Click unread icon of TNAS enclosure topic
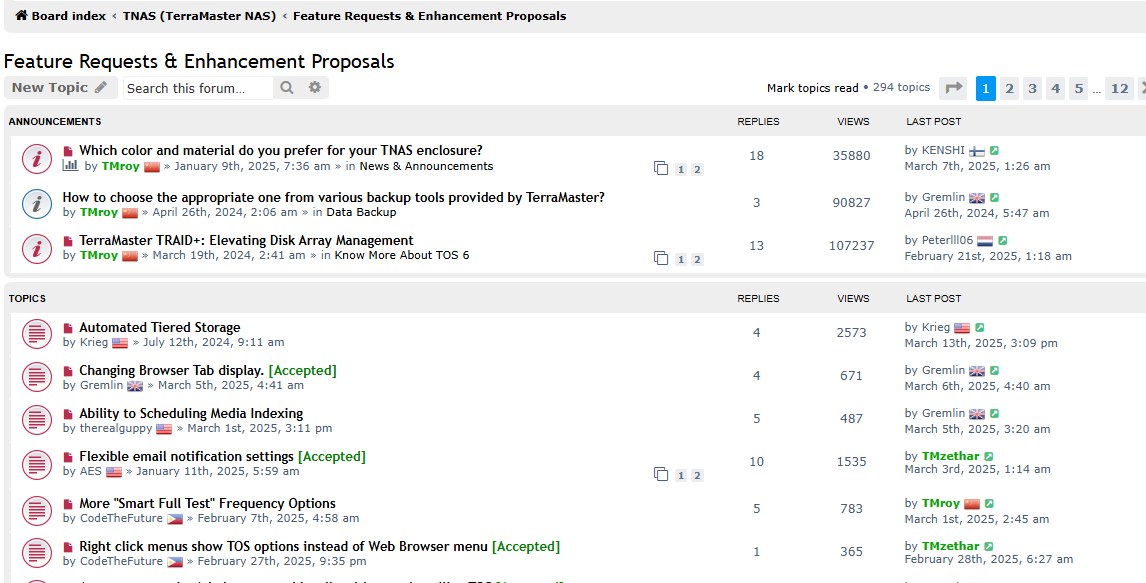 point(68,151)
